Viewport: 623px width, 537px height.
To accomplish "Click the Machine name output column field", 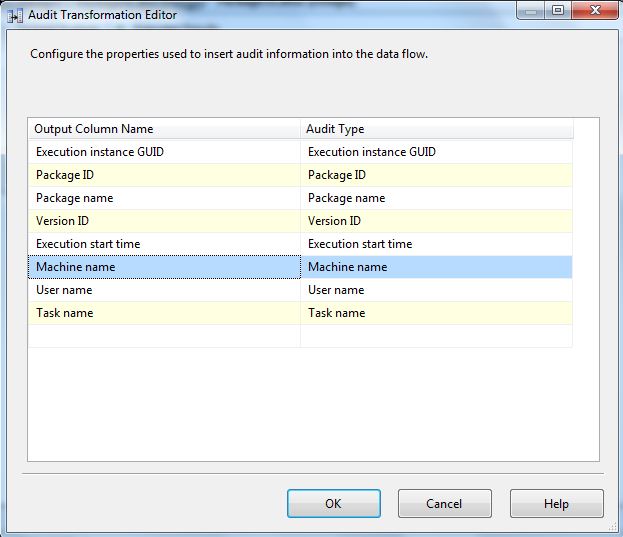I will (x=164, y=267).
